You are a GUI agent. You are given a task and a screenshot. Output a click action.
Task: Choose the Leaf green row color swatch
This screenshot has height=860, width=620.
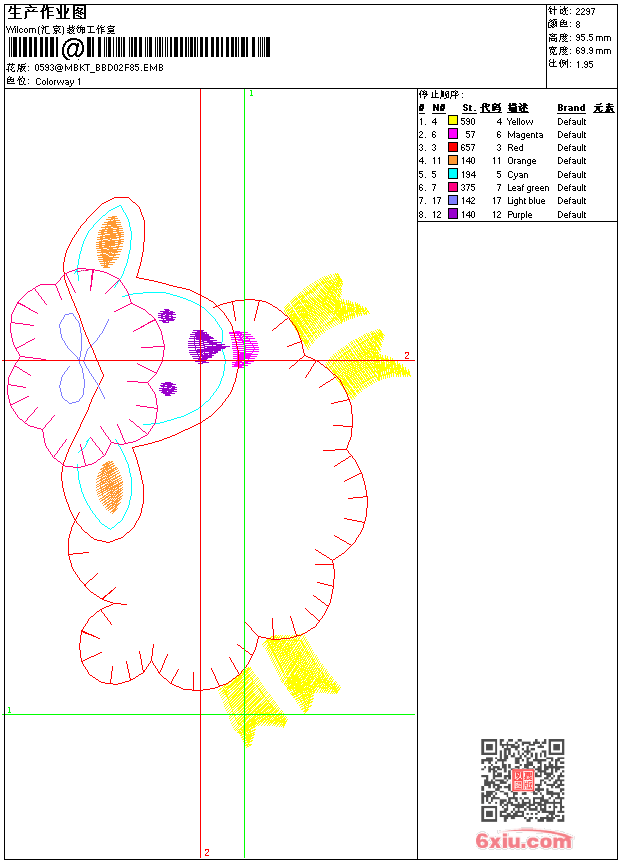pos(453,187)
